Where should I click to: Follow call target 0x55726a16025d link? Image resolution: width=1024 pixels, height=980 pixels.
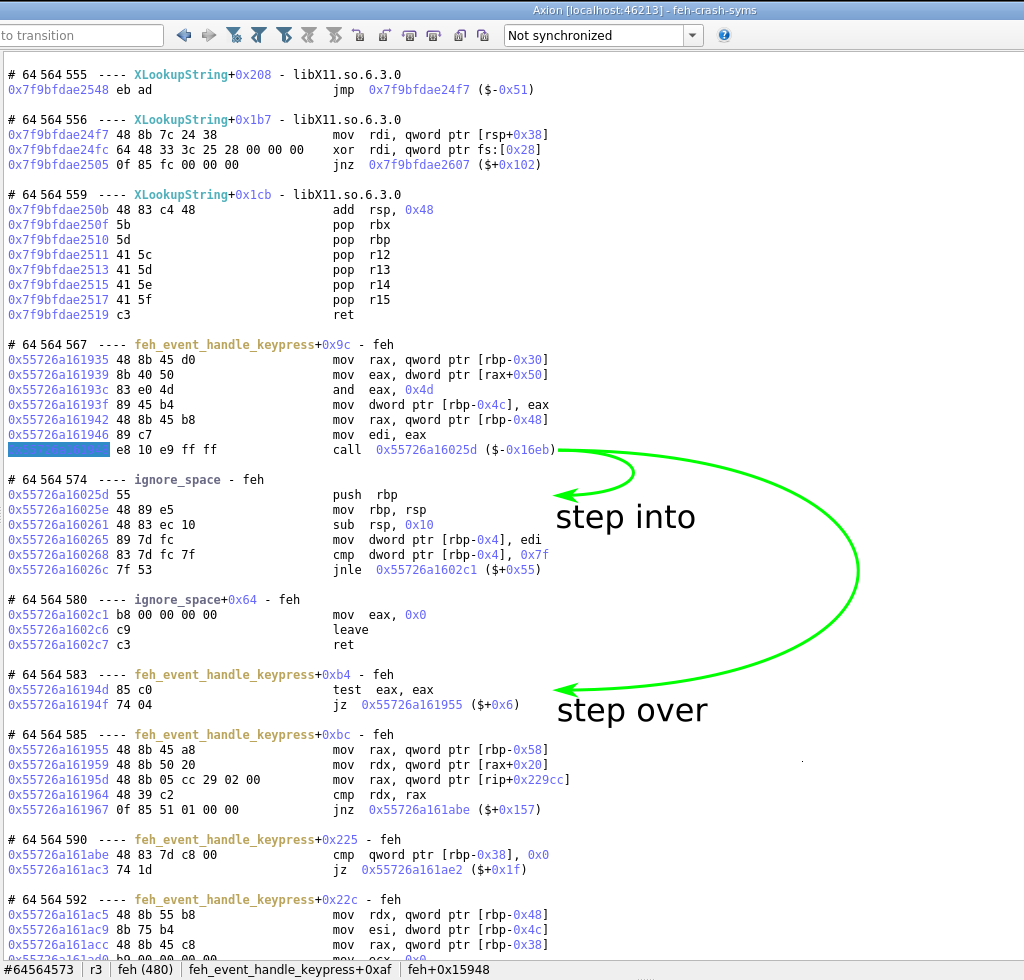[x=426, y=450]
